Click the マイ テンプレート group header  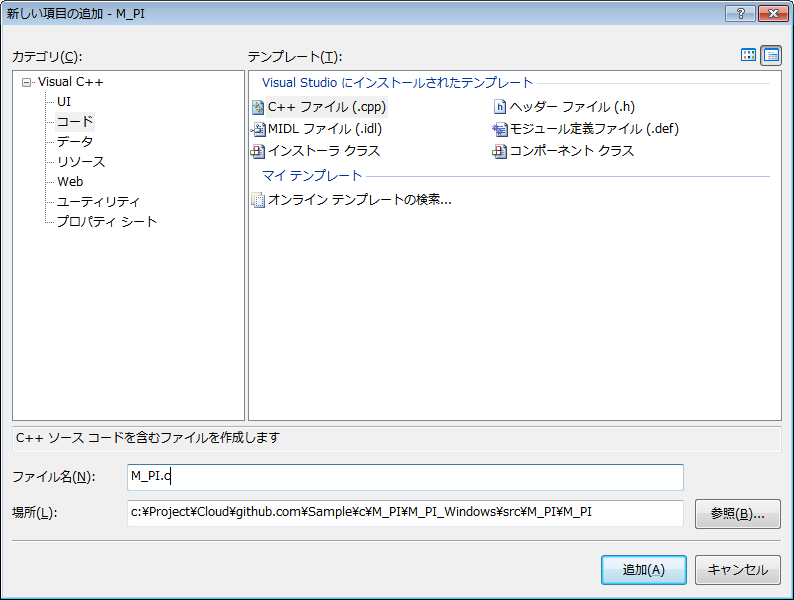point(312,176)
